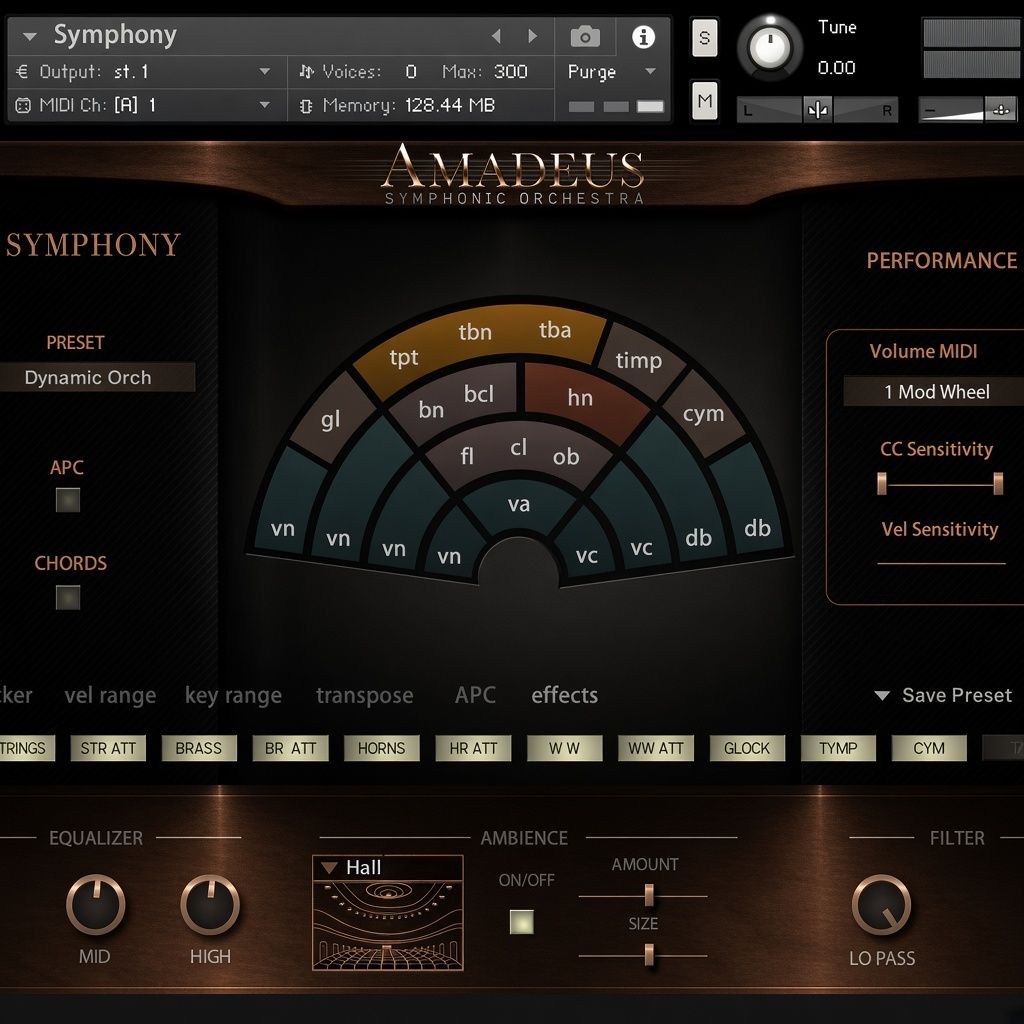This screenshot has width=1024, height=1024.
Task: Click the Tune knob
Action: 769,47
